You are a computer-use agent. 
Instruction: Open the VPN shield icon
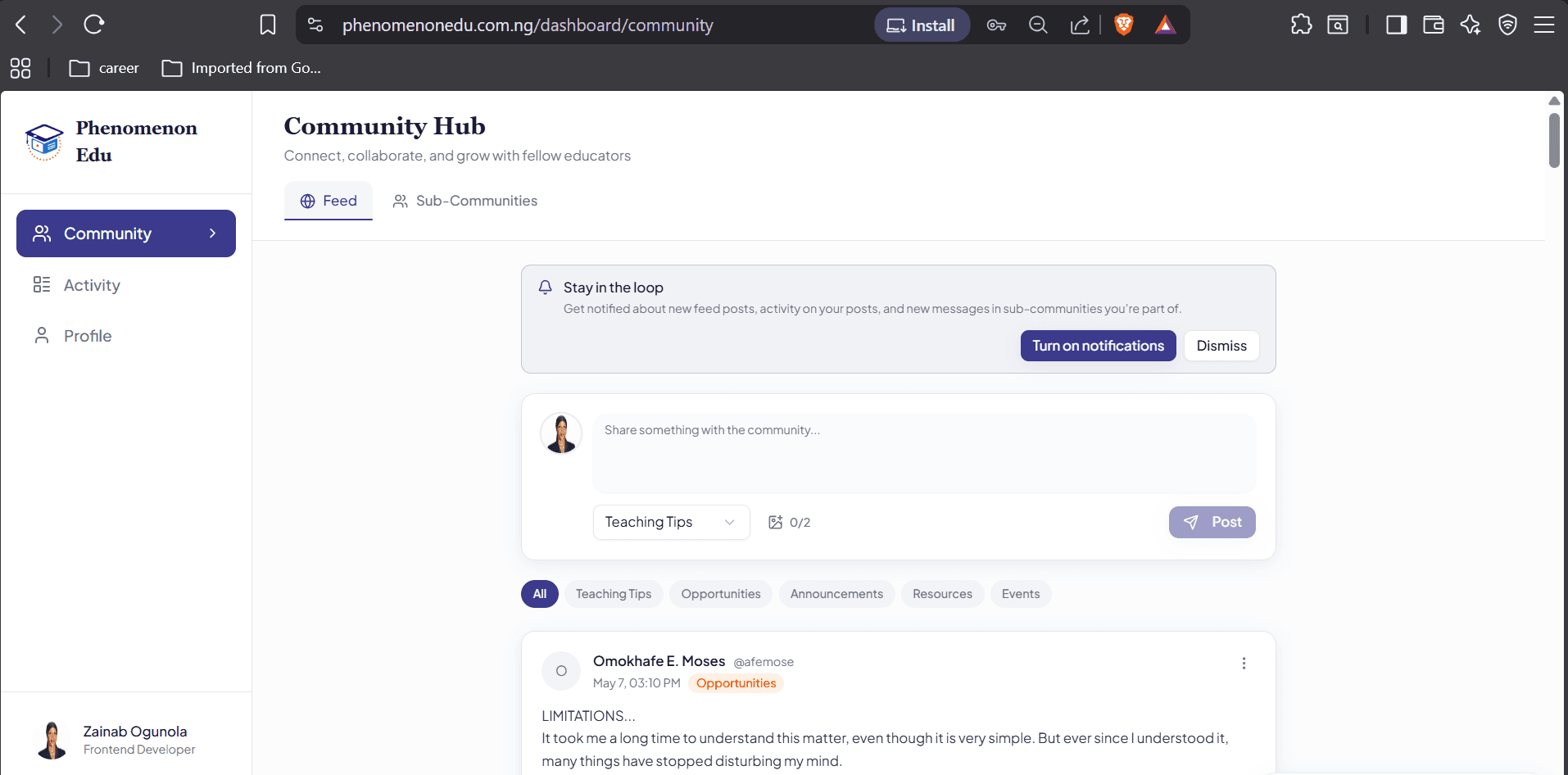1507,25
